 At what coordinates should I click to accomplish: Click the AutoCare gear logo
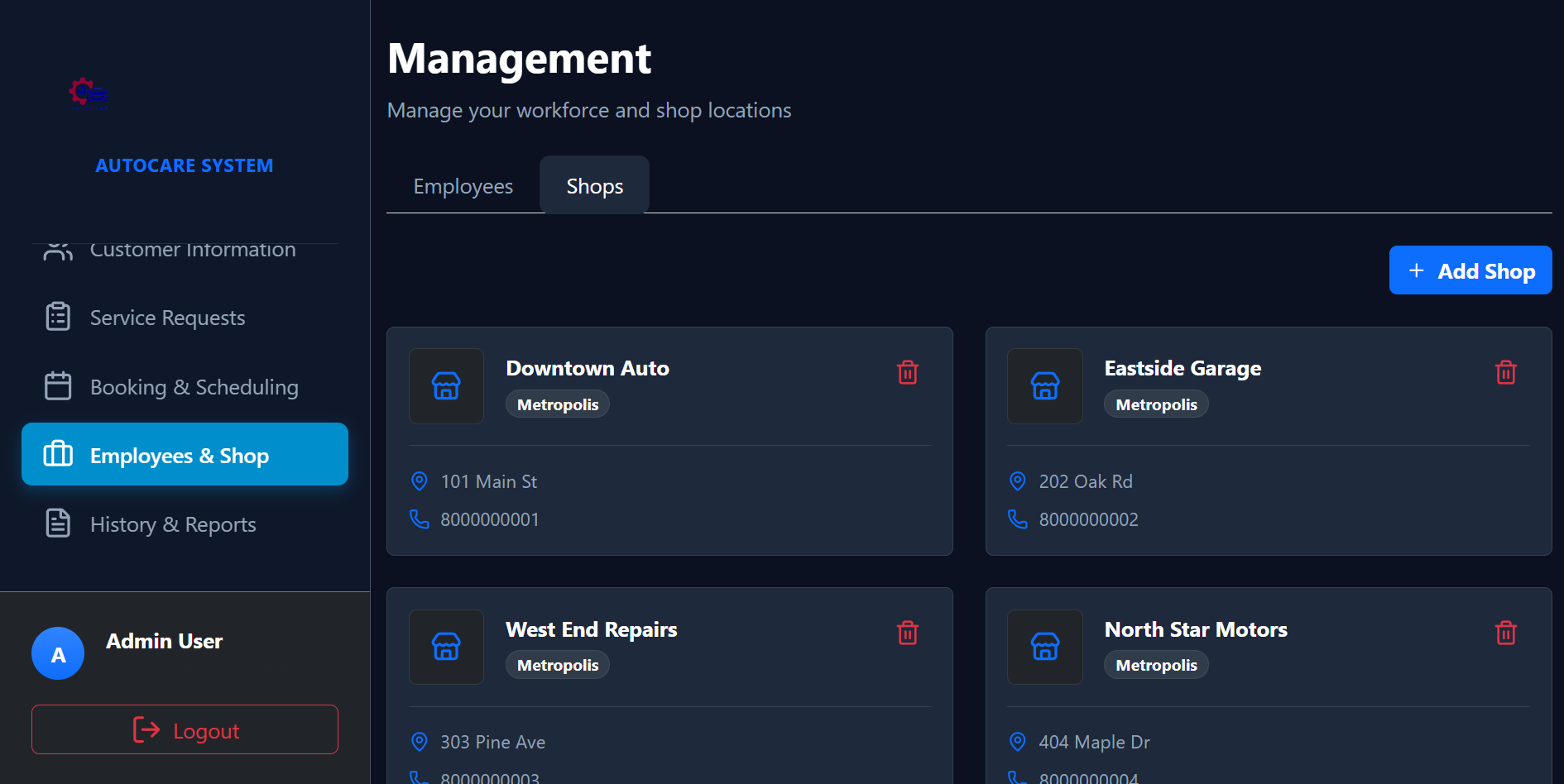(x=89, y=94)
